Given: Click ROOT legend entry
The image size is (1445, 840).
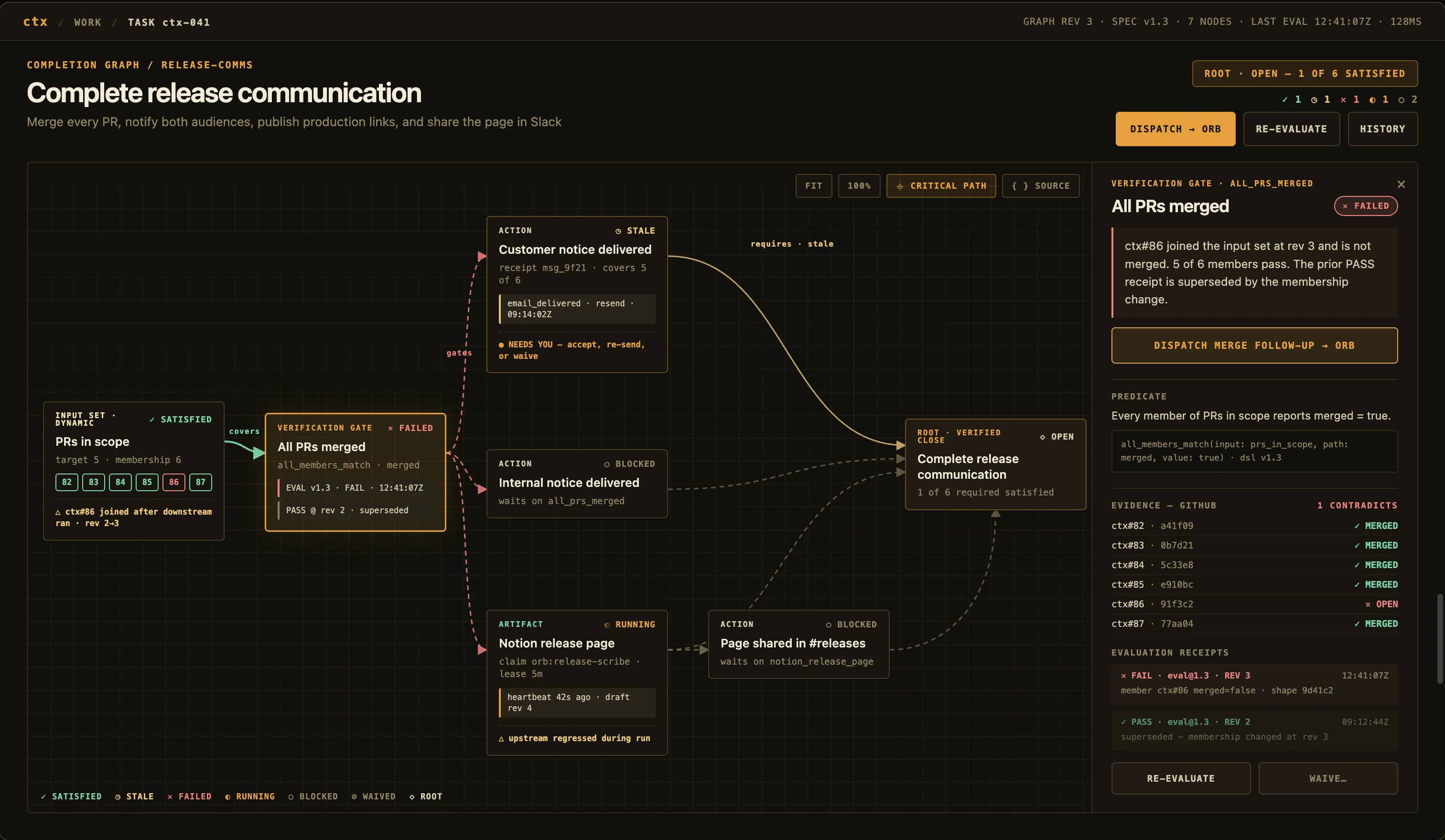Looking at the screenshot, I should click(x=425, y=797).
